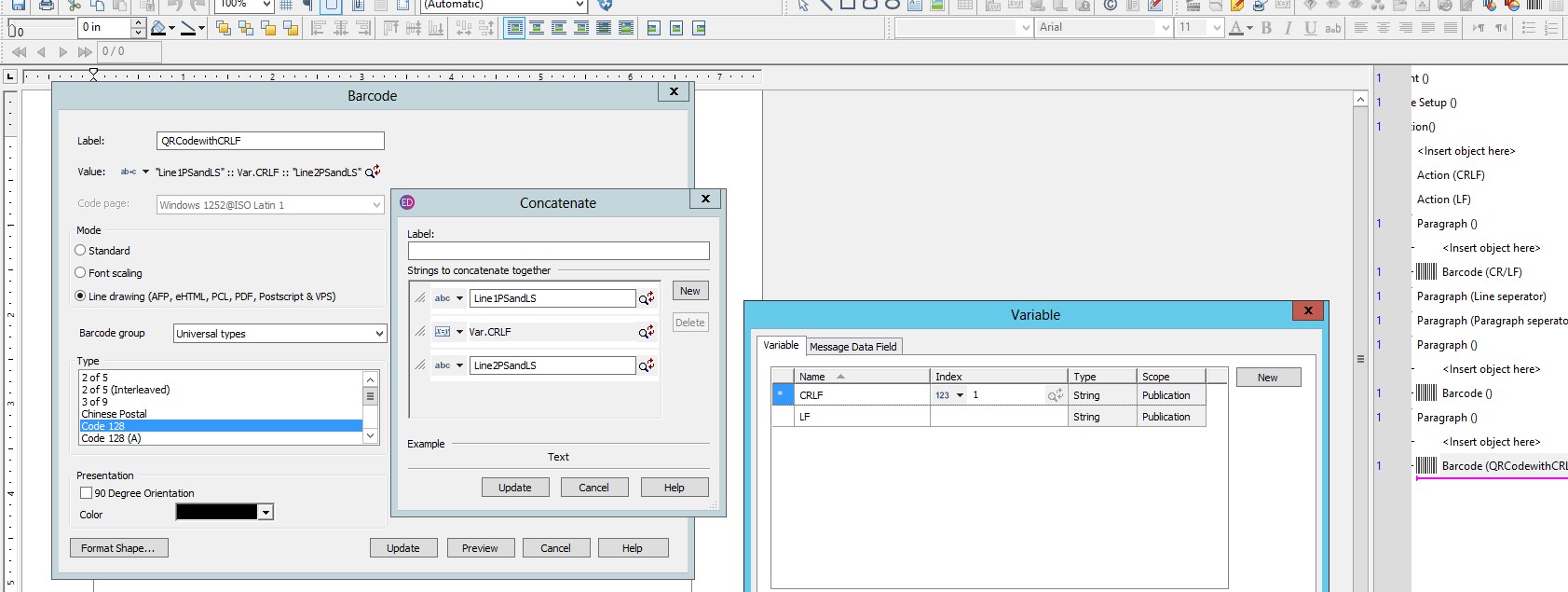Click the Underline formatting icon
The height and width of the screenshot is (592, 1568).
pos(1310,28)
